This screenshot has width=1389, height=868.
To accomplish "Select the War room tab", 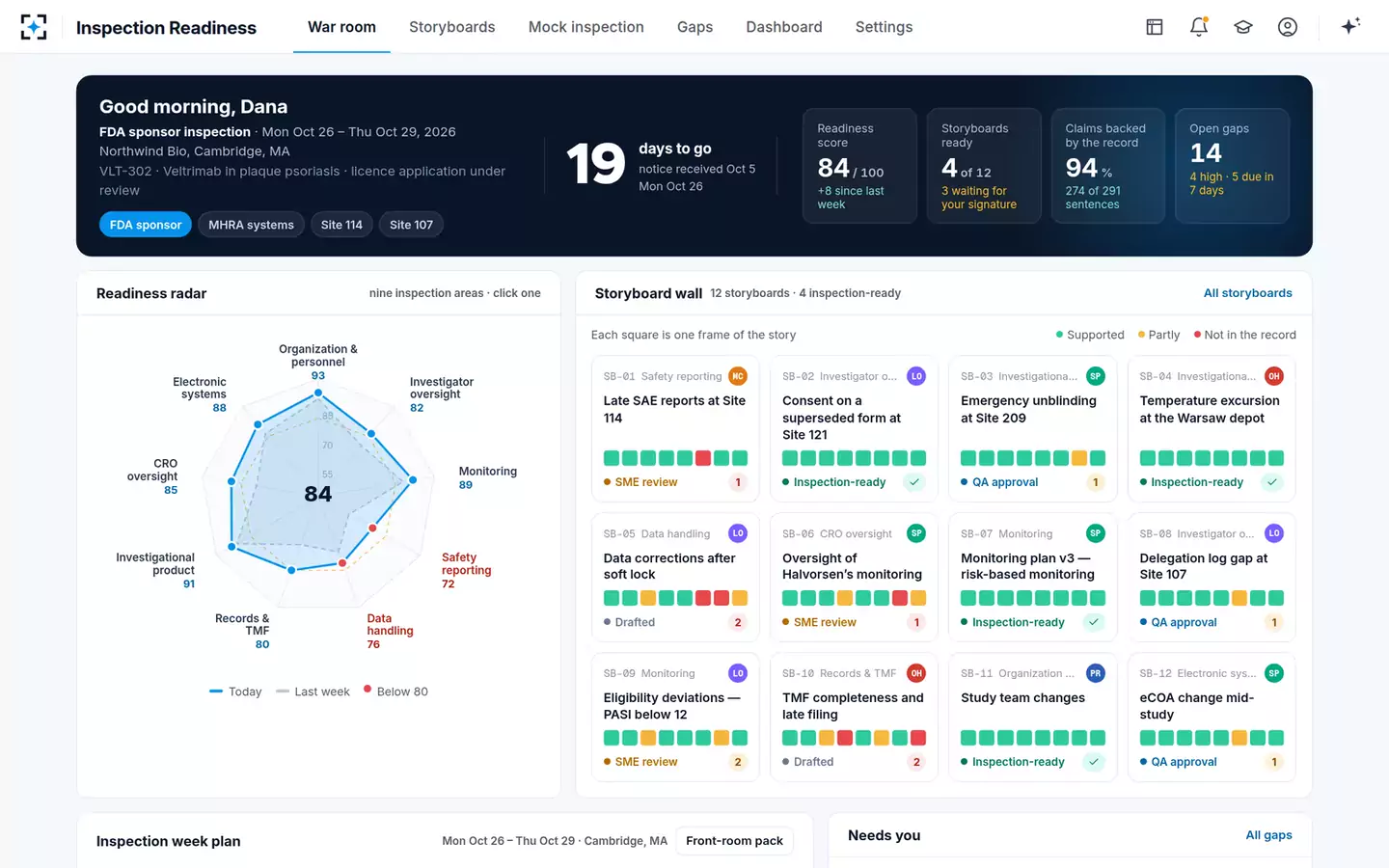I will click(341, 27).
